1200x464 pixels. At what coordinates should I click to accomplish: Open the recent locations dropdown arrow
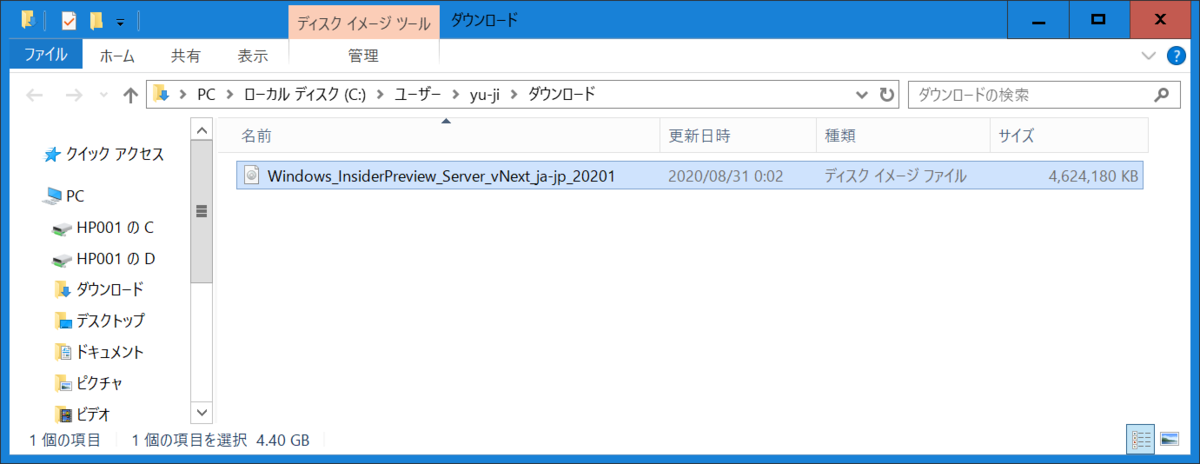click(x=104, y=96)
